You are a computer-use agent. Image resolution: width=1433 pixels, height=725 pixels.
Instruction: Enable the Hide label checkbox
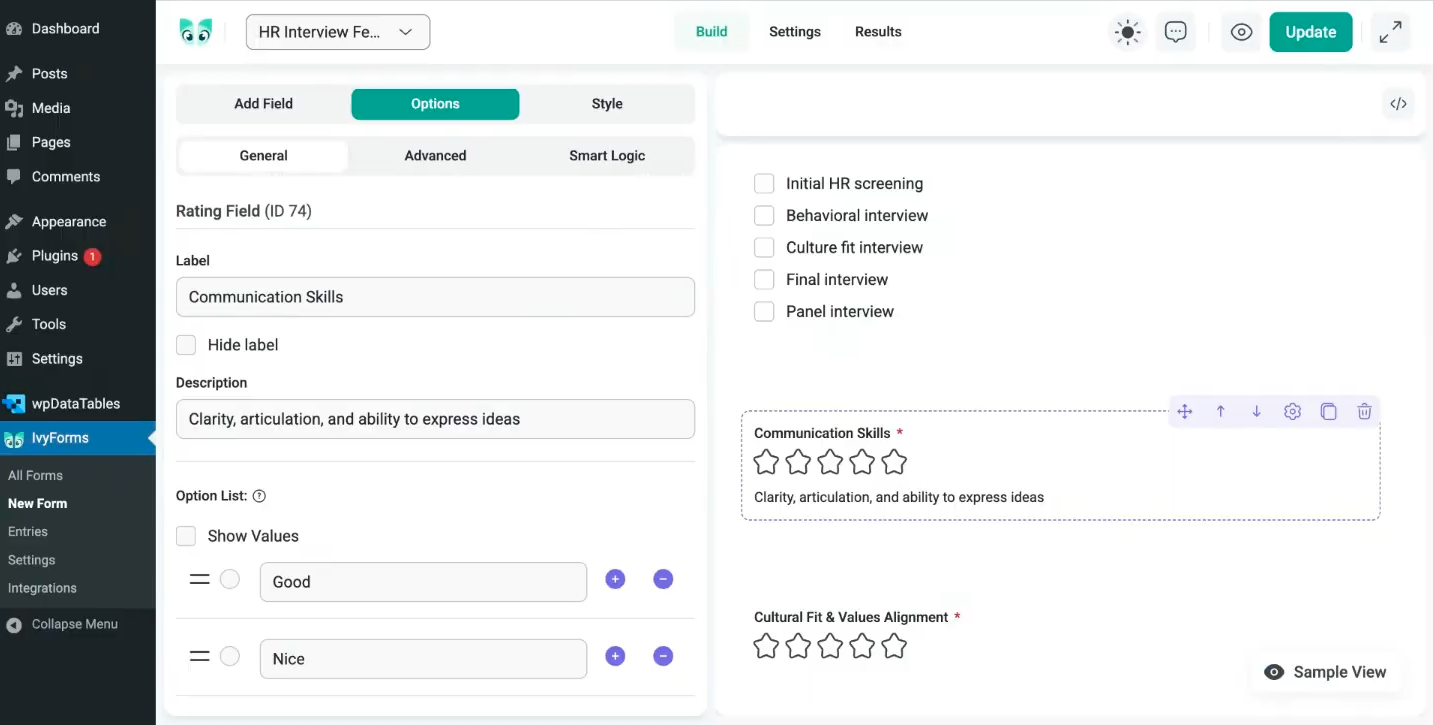pos(186,344)
